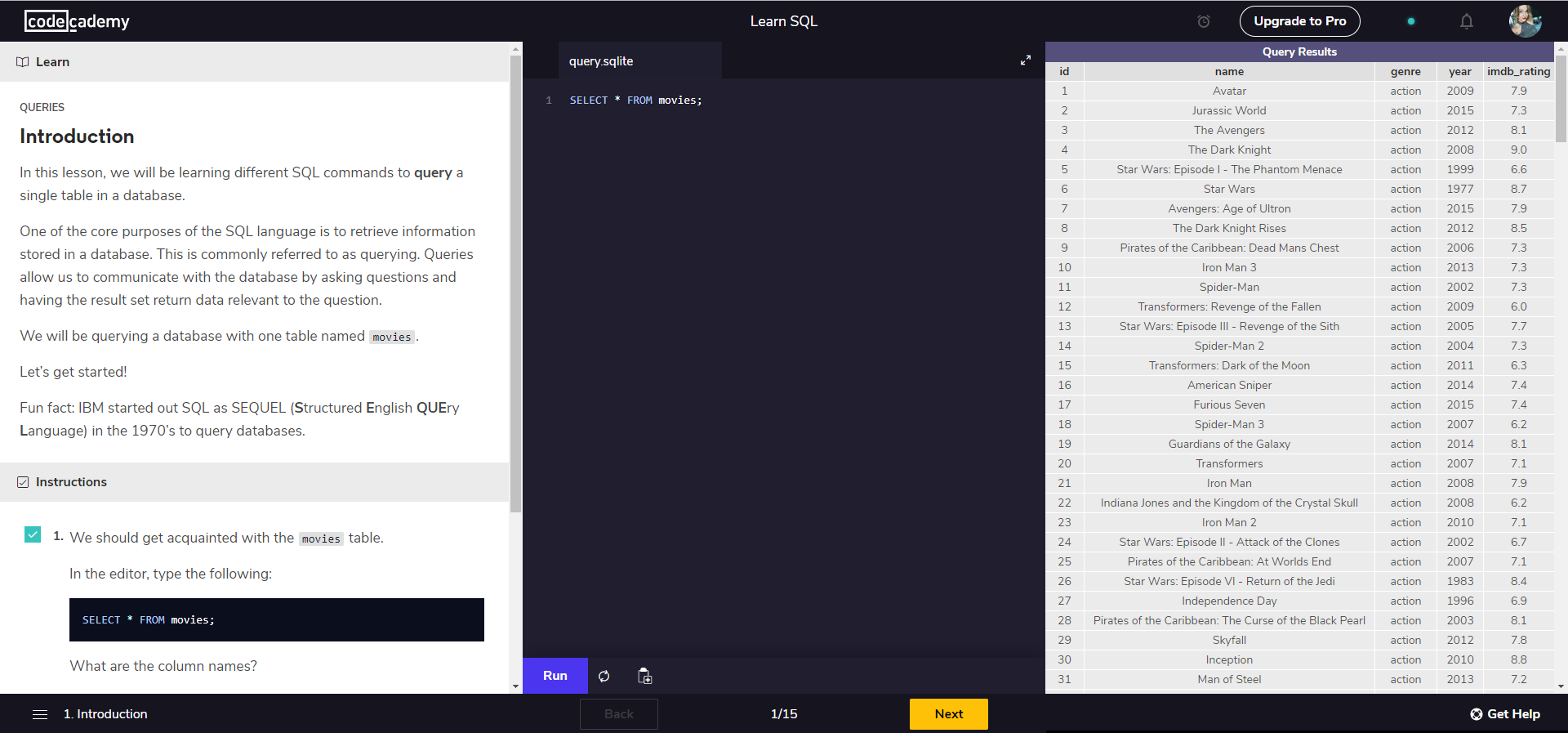Go to the Next exercise
The width and height of the screenshot is (1568, 733).
(948, 714)
